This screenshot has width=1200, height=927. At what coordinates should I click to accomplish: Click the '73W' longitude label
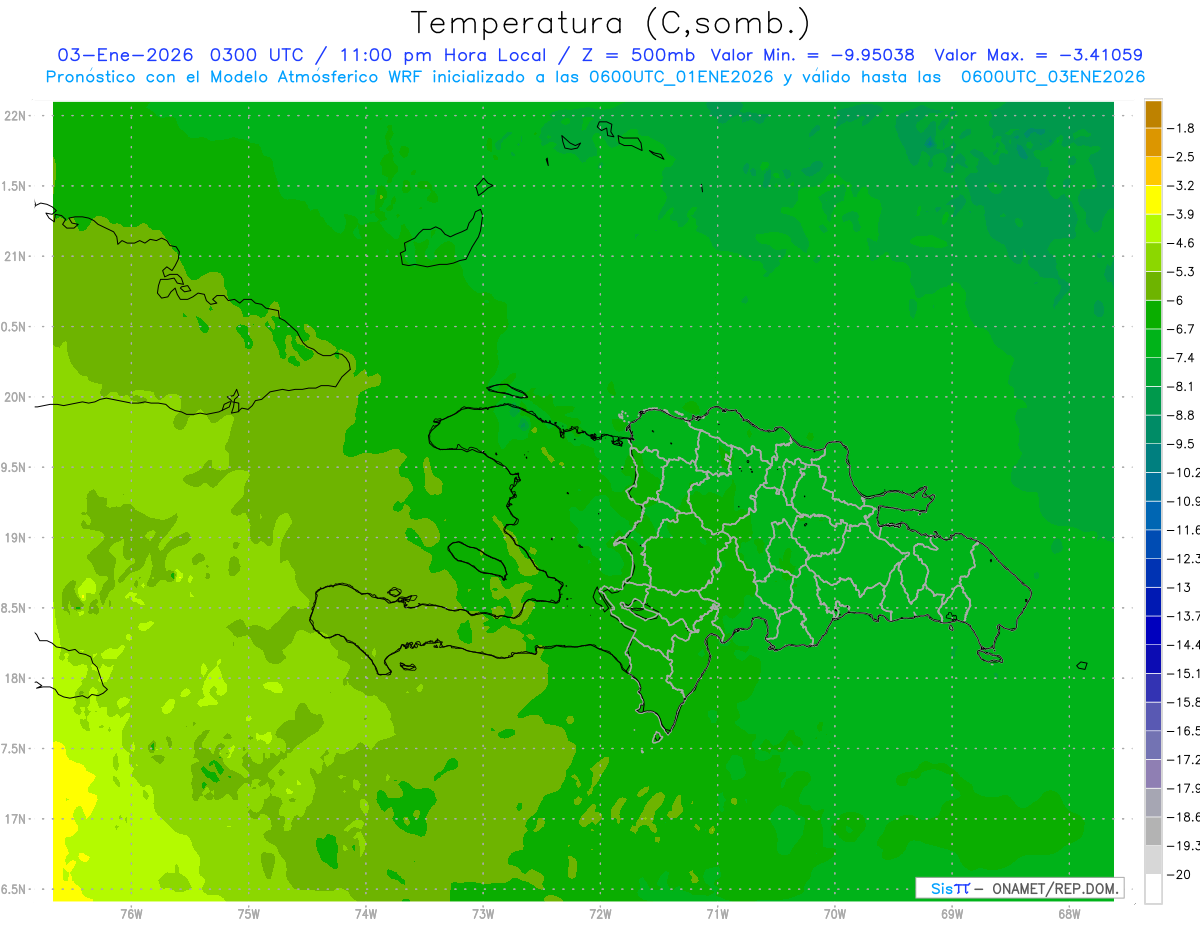483,913
